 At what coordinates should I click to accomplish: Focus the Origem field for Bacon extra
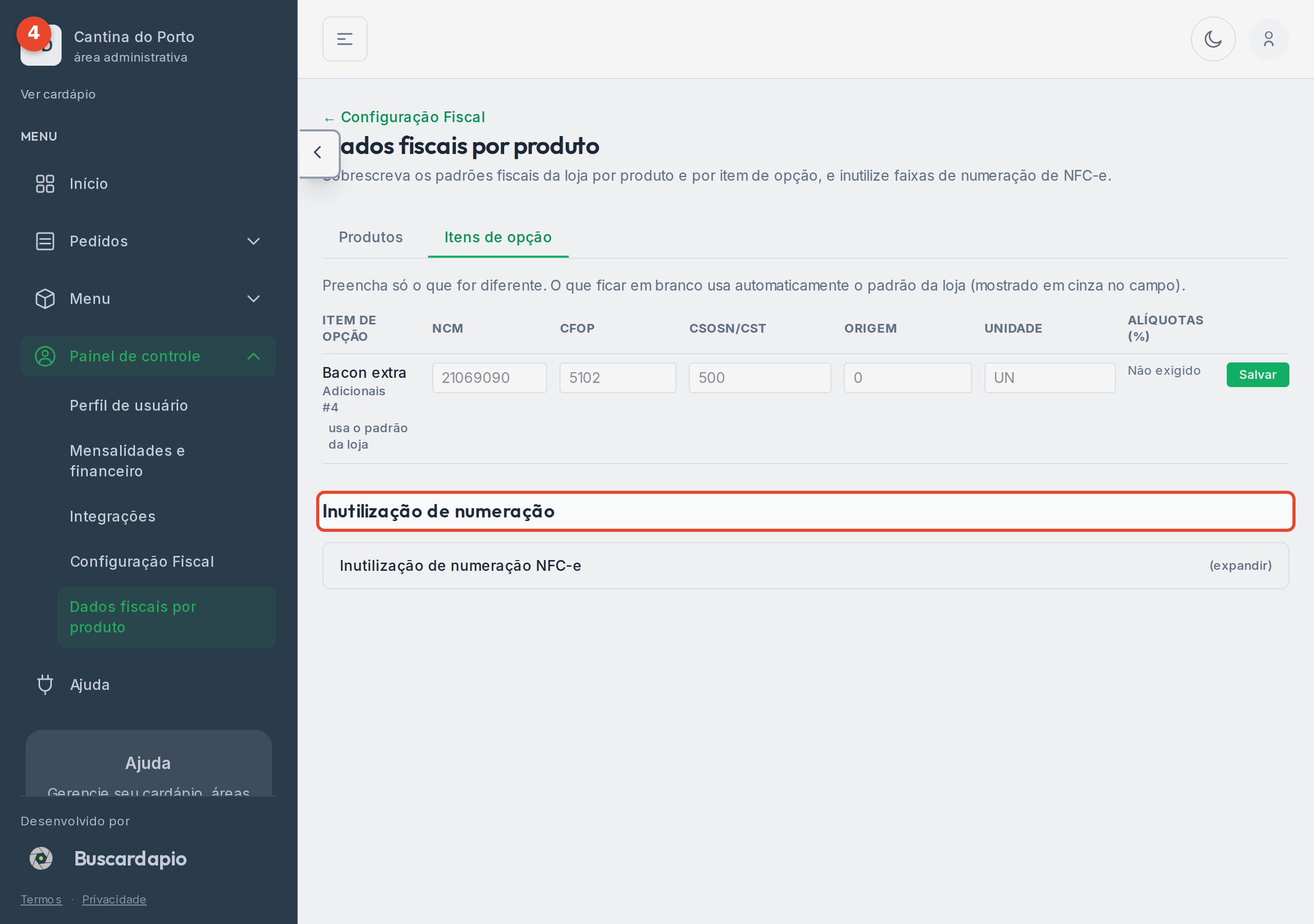(907, 378)
